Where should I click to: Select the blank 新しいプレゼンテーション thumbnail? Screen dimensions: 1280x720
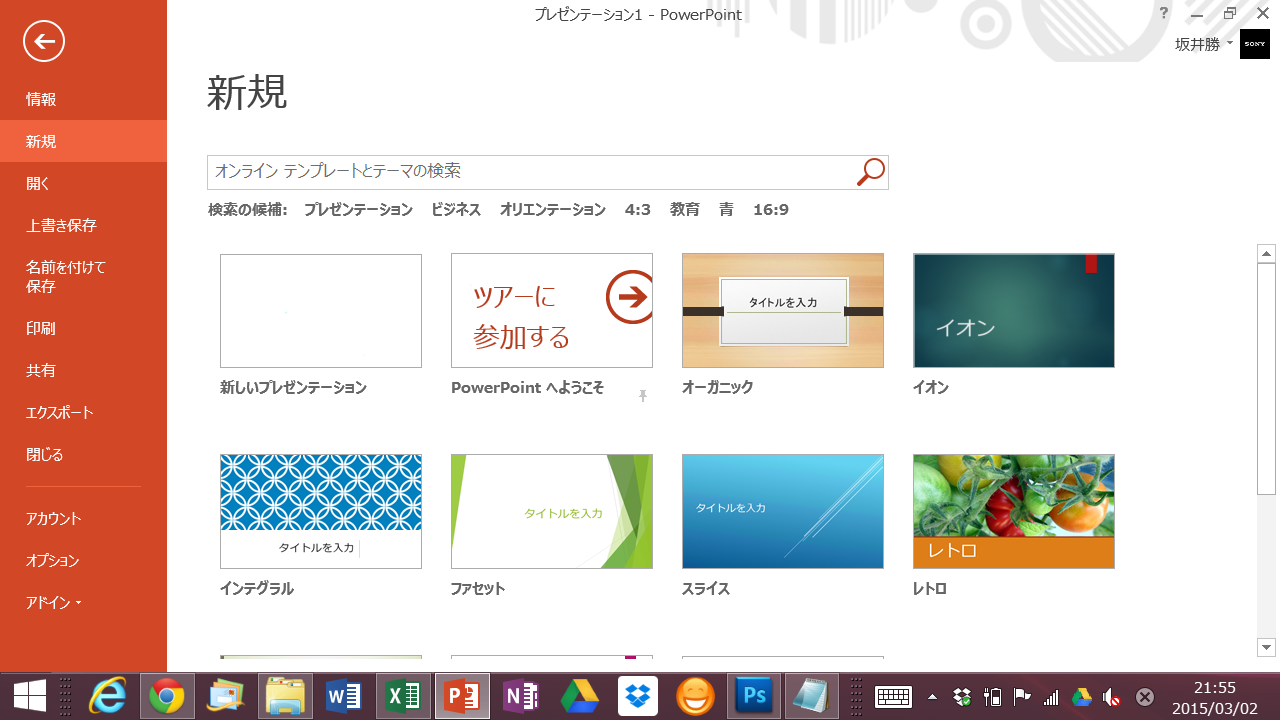(321, 311)
